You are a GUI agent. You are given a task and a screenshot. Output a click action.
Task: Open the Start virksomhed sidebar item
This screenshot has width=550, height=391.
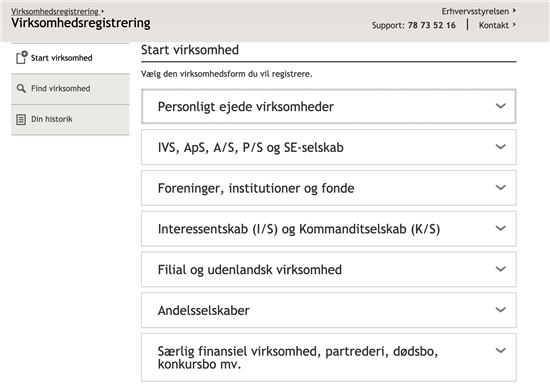pyautogui.click(x=70, y=58)
